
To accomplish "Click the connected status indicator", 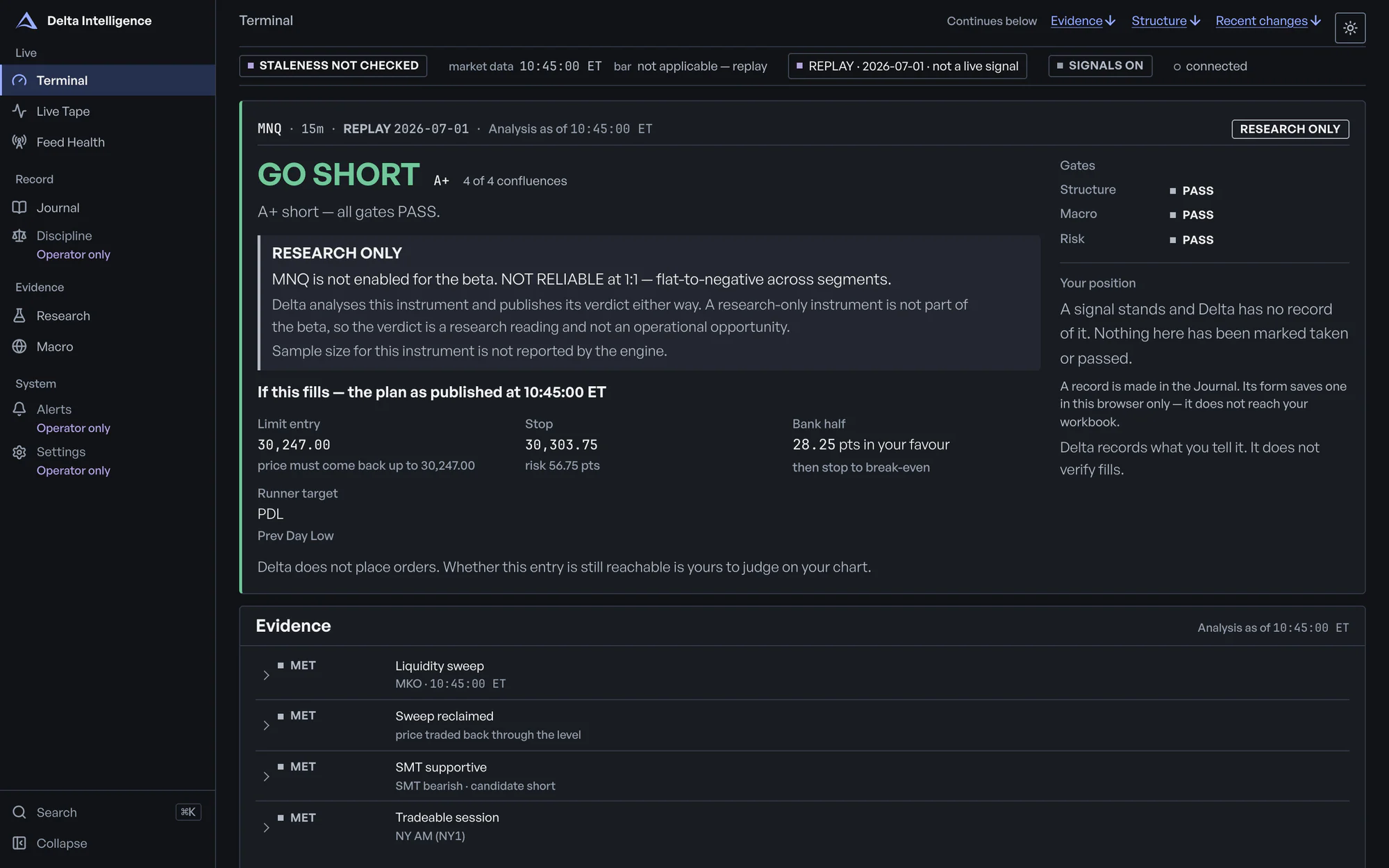I will pos(1210,66).
